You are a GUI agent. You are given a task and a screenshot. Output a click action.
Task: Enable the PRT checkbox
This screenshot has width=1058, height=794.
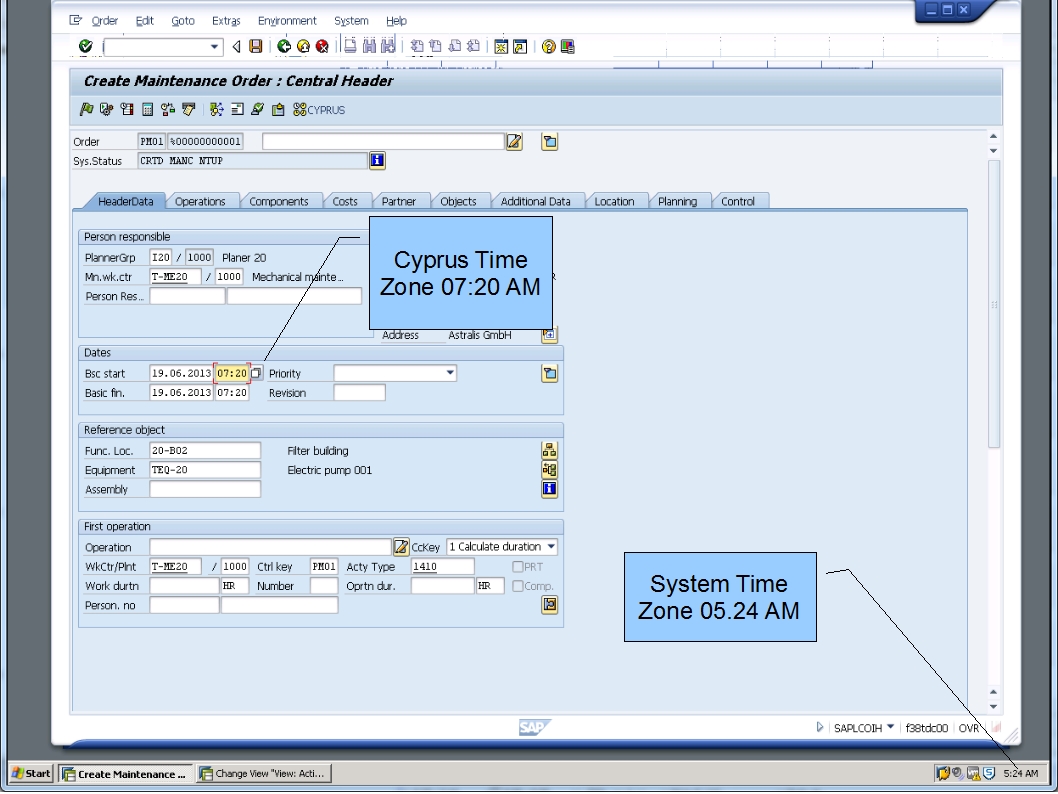tap(517, 566)
